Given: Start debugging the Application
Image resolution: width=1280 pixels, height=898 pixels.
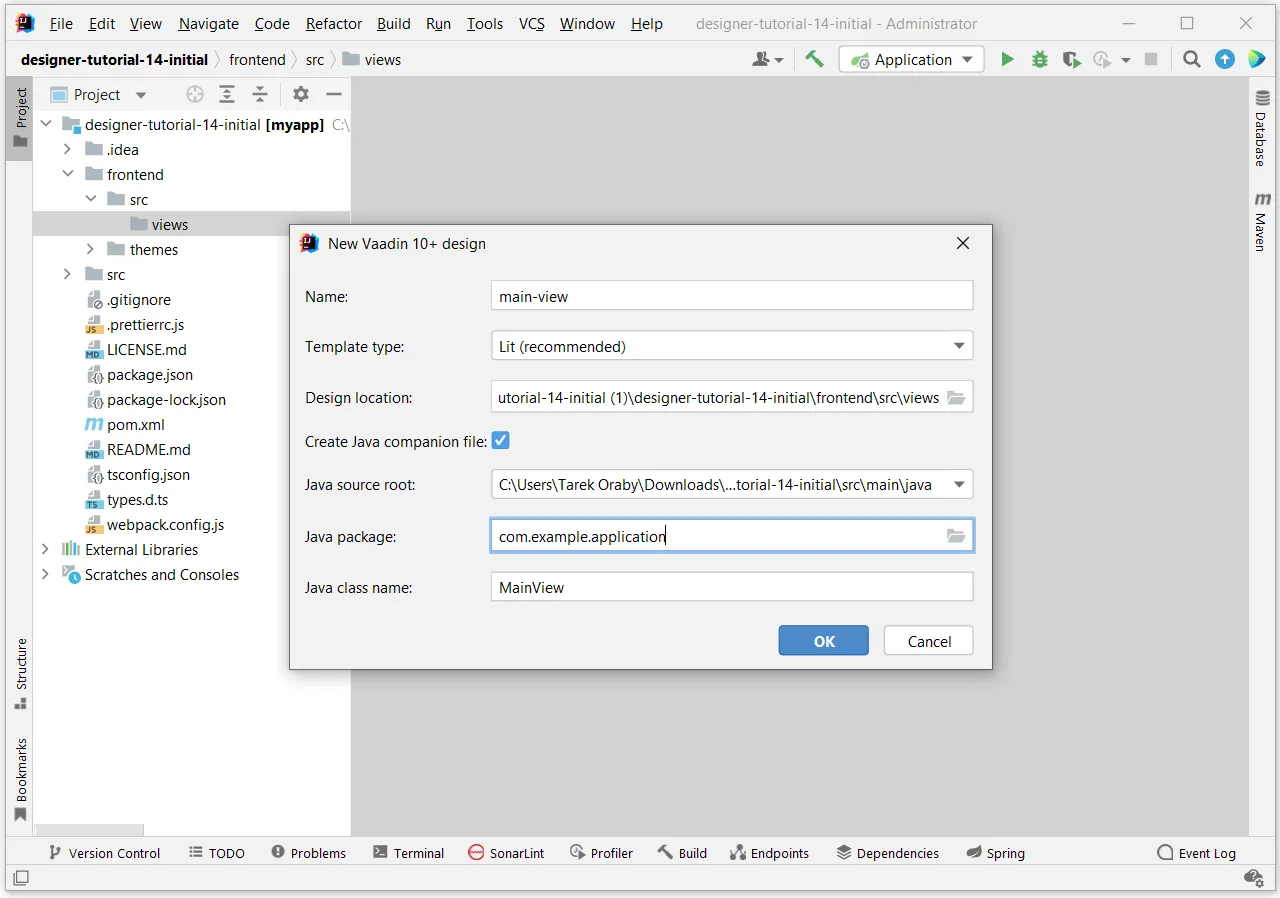Looking at the screenshot, I should [1039, 59].
